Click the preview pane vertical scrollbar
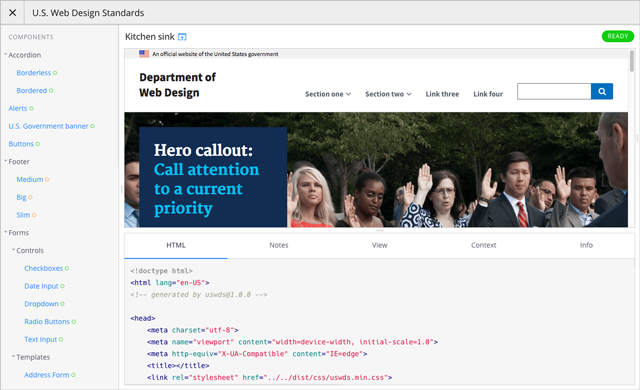Image resolution: width=640 pixels, height=390 pixels. (632, 61)
